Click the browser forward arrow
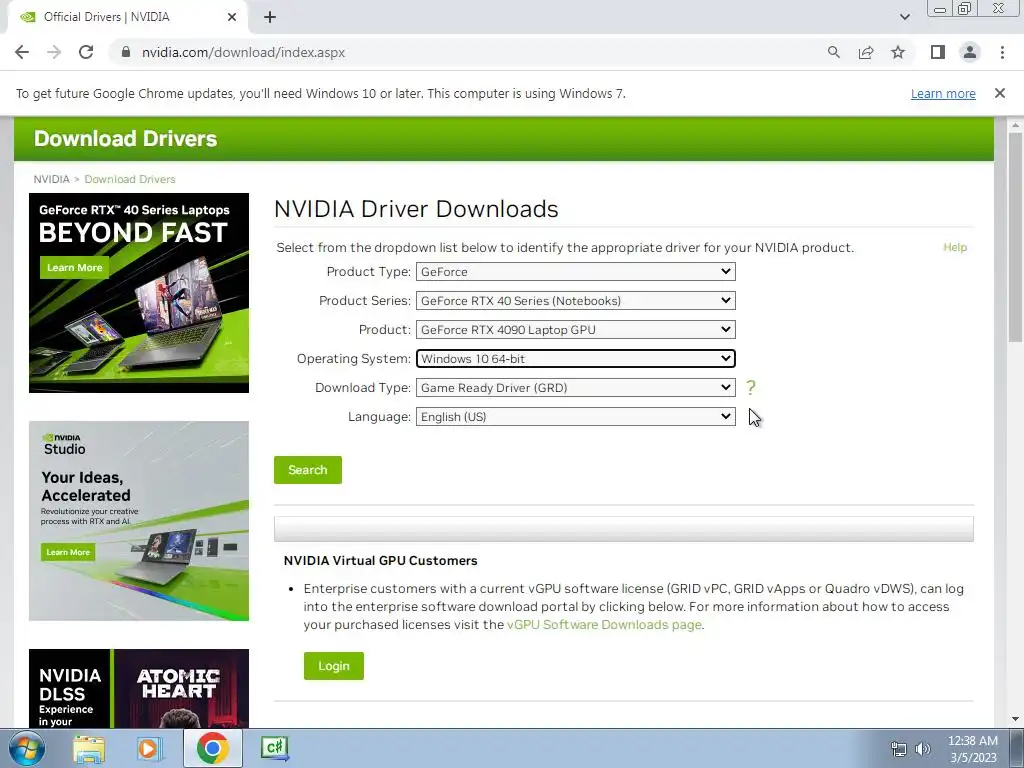1024x768 pixels. point(54,52)
